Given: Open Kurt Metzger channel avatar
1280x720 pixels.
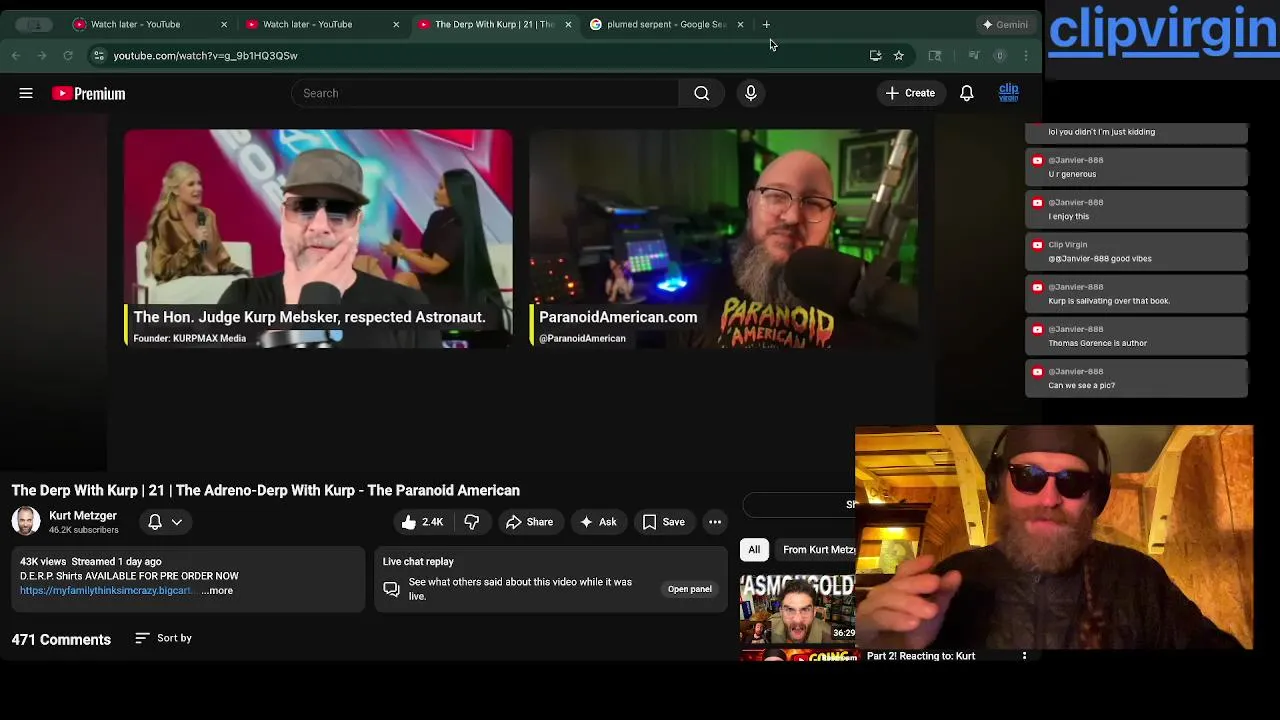Looking at the screenshot, I should pos(26,521).
